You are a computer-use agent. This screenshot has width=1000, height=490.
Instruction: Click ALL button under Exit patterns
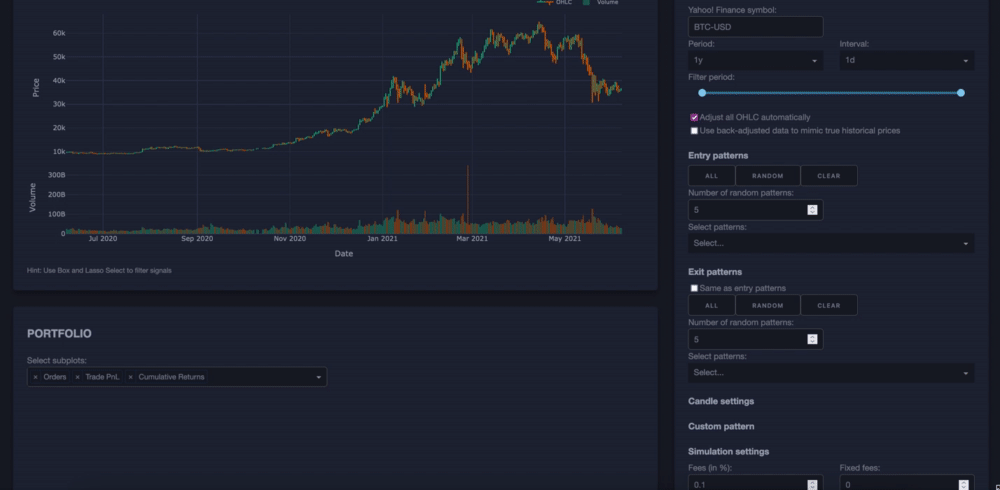pos(712,305)
